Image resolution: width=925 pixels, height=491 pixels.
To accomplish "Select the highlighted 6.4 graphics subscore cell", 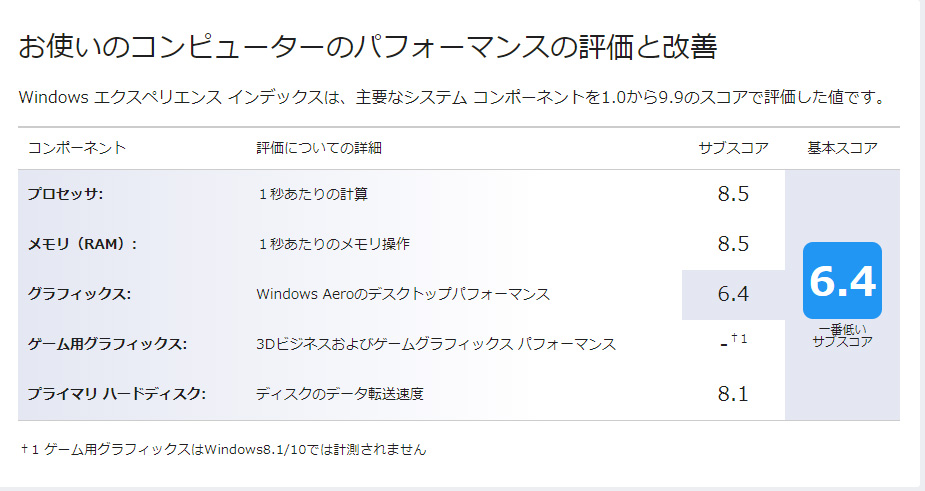I will coord(733,294).
